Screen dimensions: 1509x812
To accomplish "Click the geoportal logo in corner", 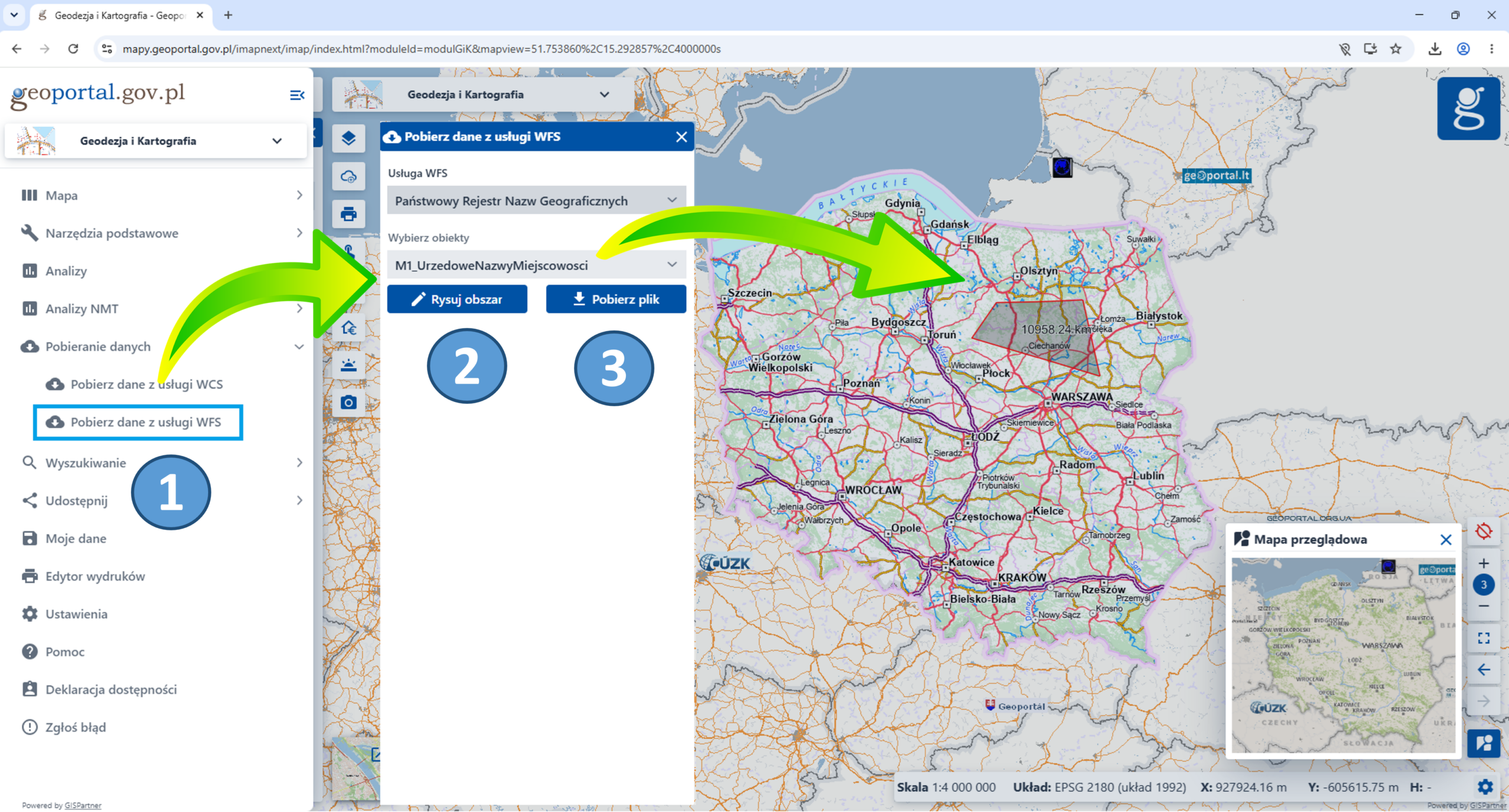I will (1468, 108).
